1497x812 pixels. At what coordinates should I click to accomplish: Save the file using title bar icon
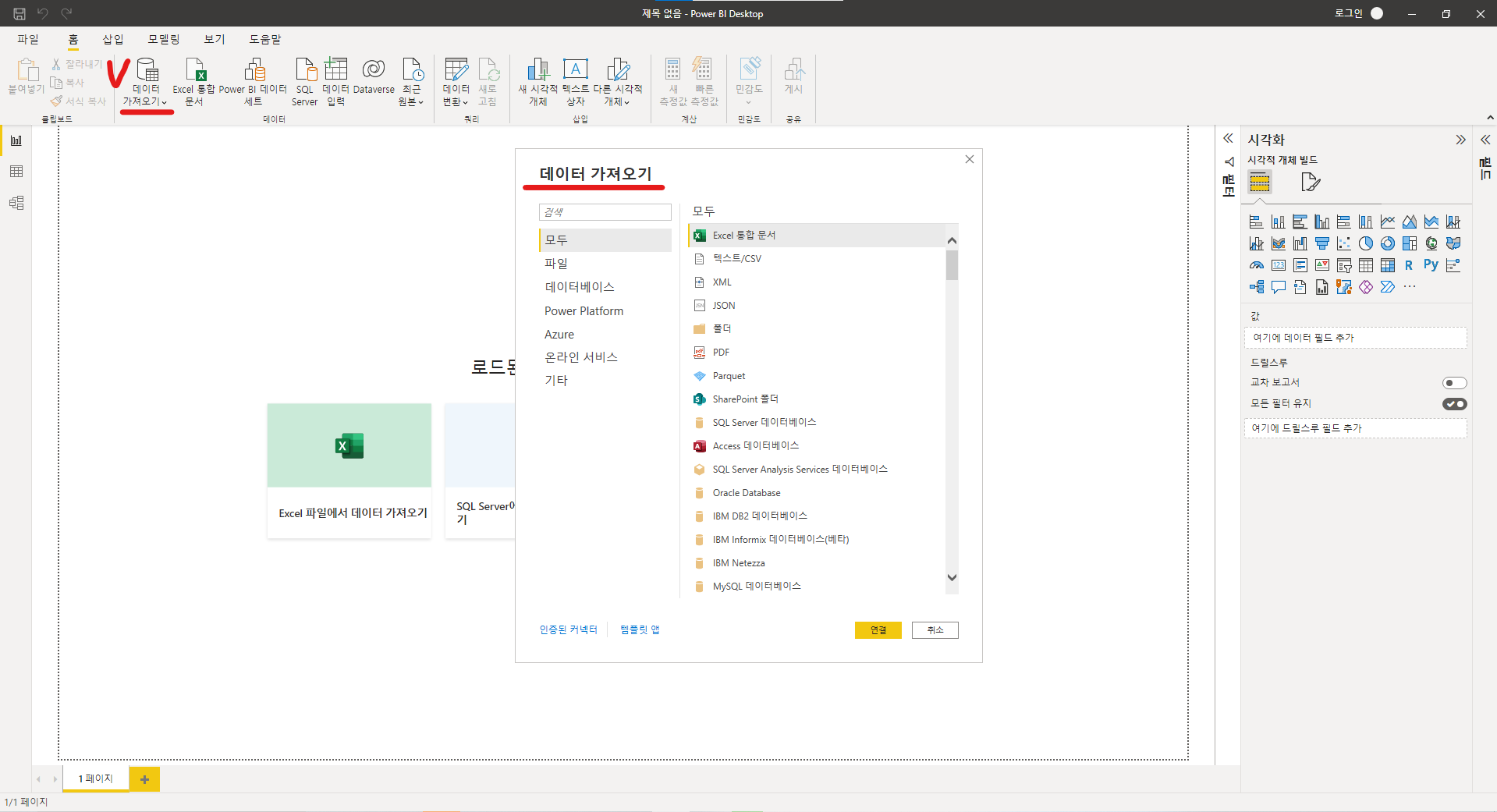pyautogui.click(x=20, y=13)
